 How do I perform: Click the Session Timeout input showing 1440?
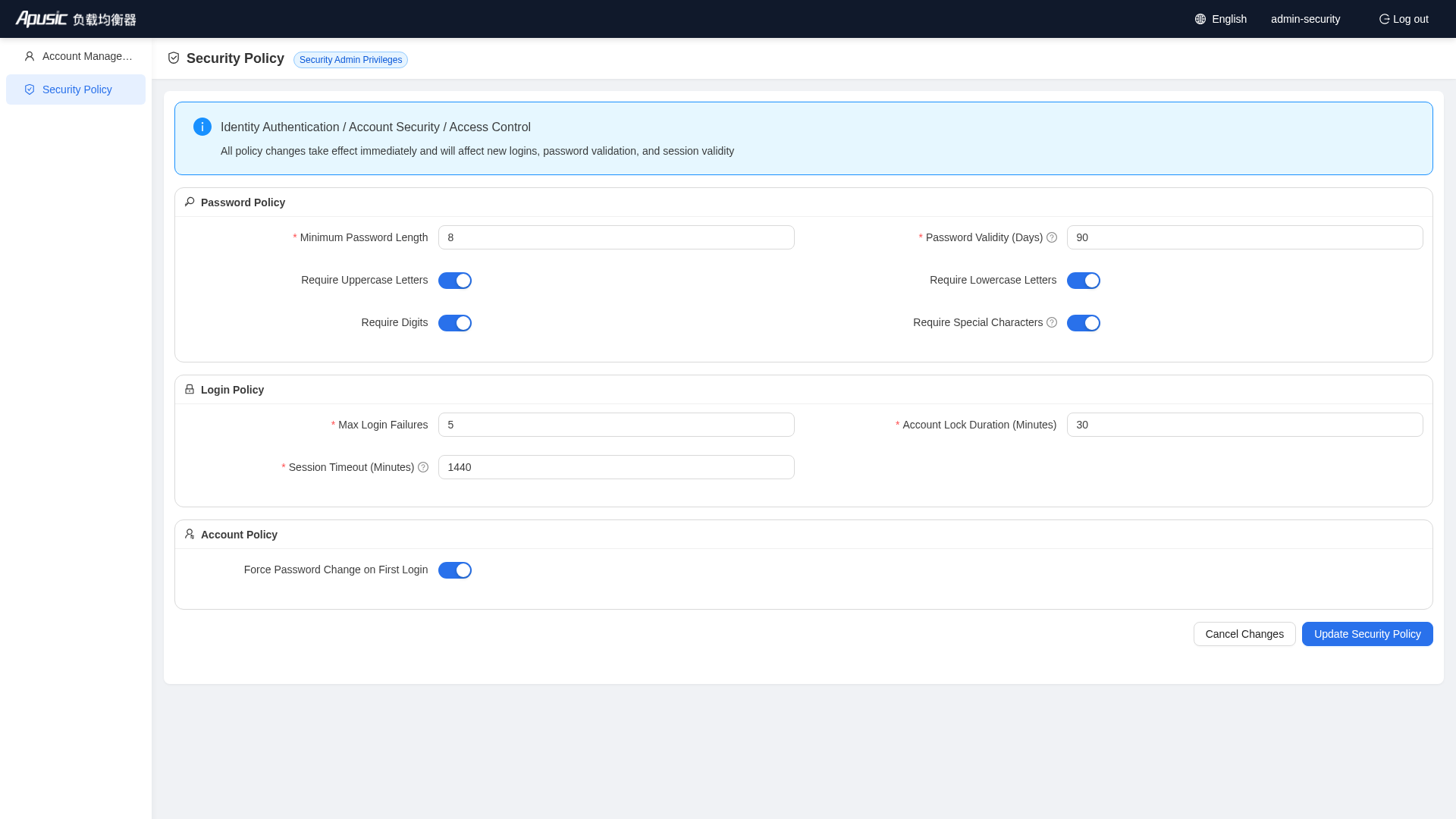click(x=617, y=467)
